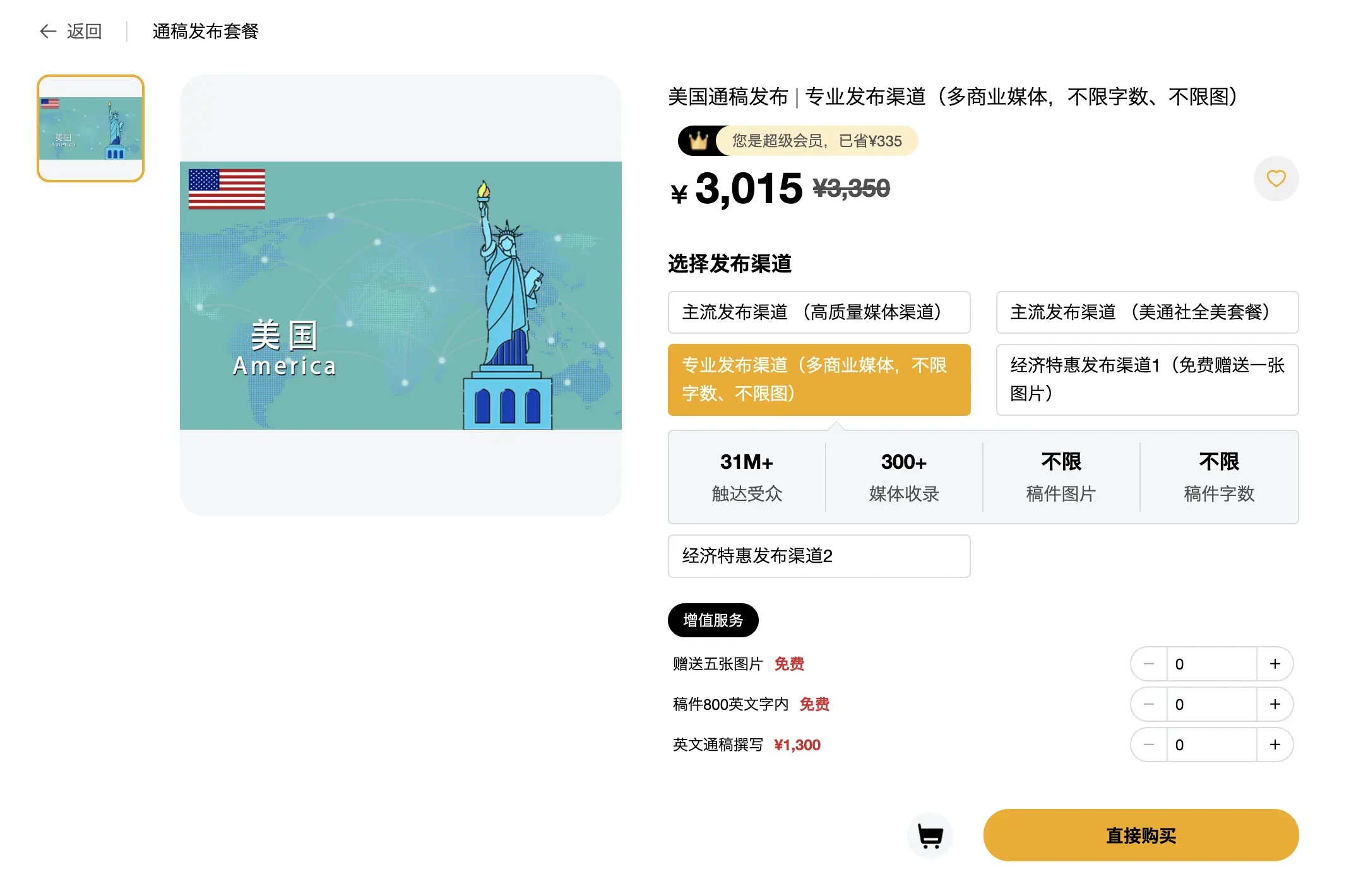This screenshot has width=1361, height=896.
Task: Click the 31M+ 触达受众 stat
Action: (x=747, y=477)
